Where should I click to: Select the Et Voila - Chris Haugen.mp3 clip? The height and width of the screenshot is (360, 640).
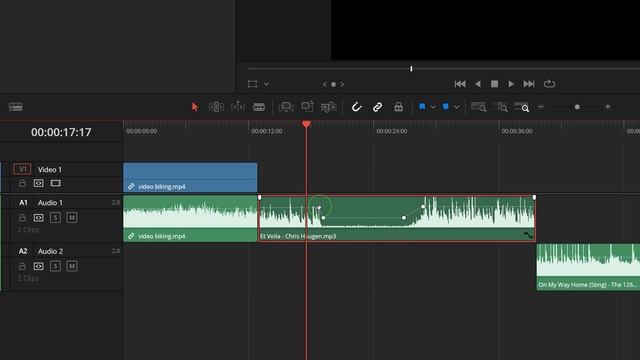coord(397,218)
